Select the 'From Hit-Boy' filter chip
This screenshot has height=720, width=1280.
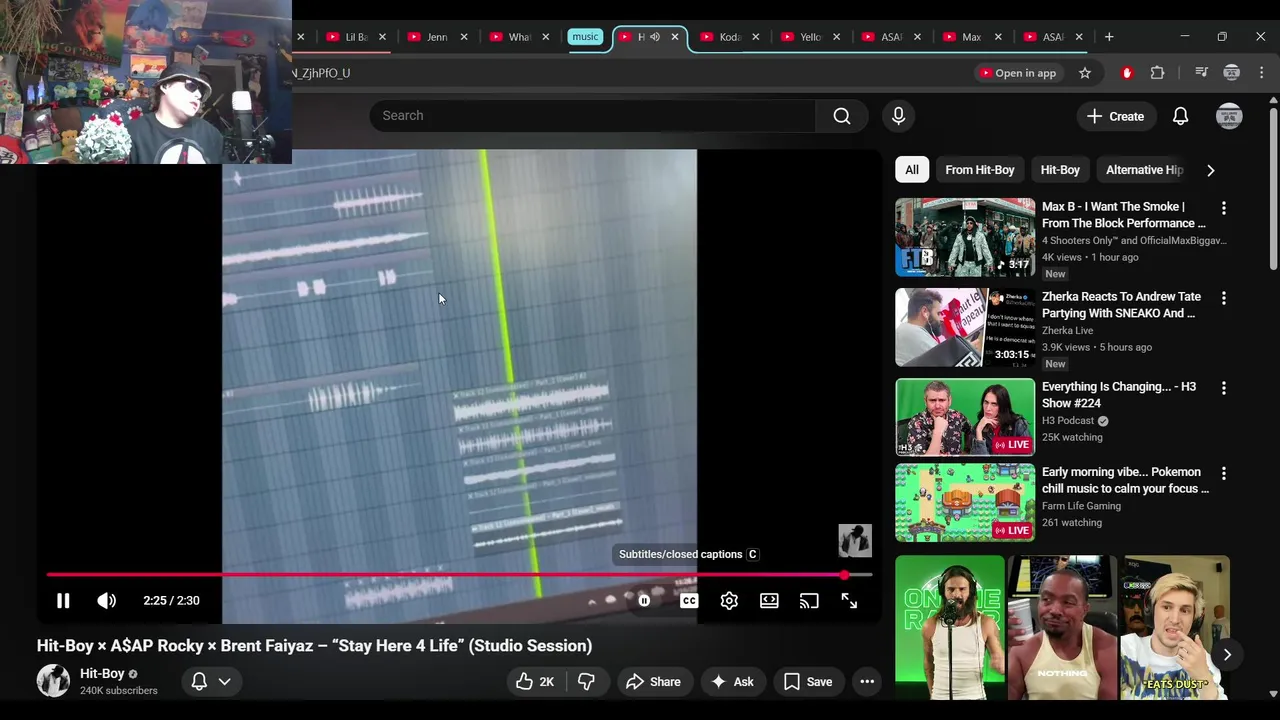pyautogui.click(x=980, y=170)
